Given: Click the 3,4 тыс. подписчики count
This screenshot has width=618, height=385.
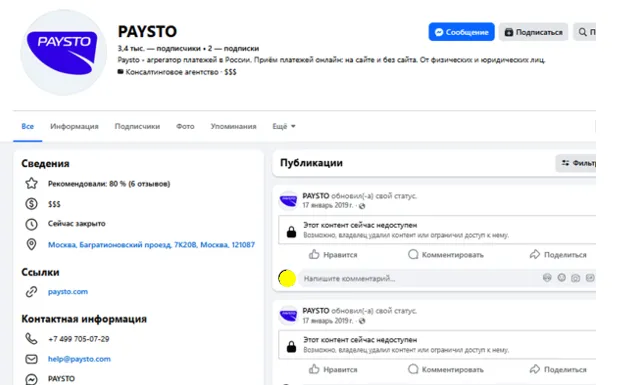Looking at the screenshot, I should 159,48.
